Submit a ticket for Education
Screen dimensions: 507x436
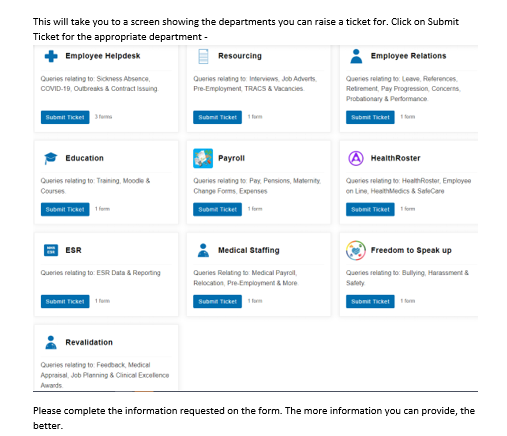[x=65, y=209]
